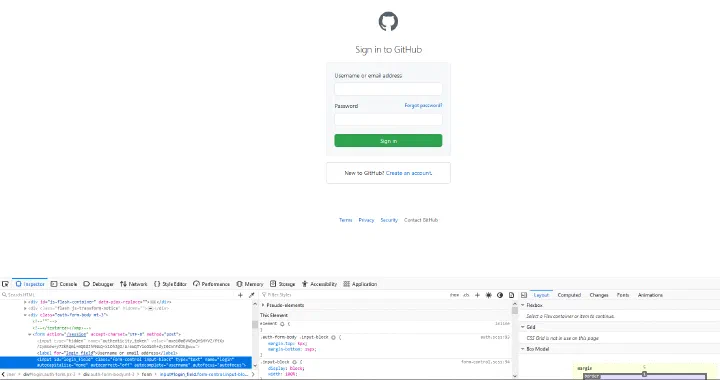Click the Forgot password? link
Viewport: 720px width, 380px height.
423,106
